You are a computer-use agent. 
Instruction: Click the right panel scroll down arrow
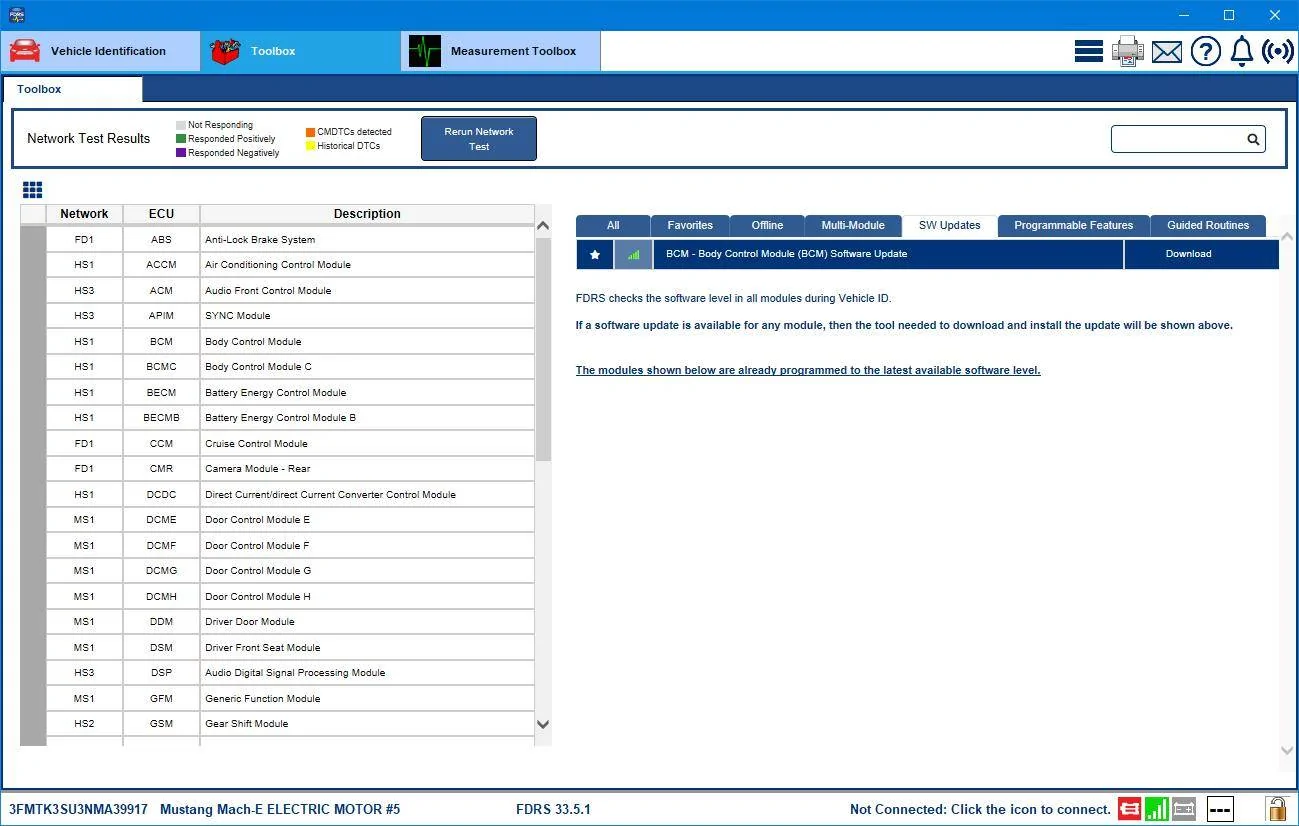point(1287,750)
